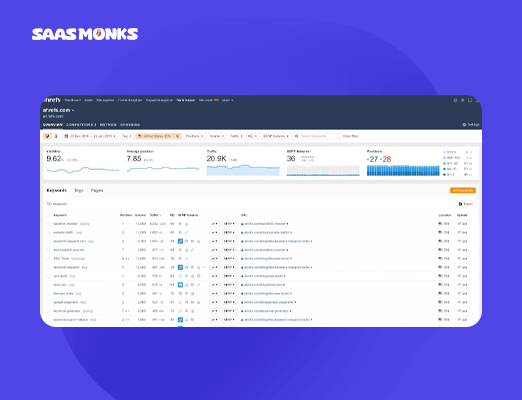Screen dimensions: 522x400
Task: Click the highlighted SERP feature icon for local seo row
Action: point(180,285)
